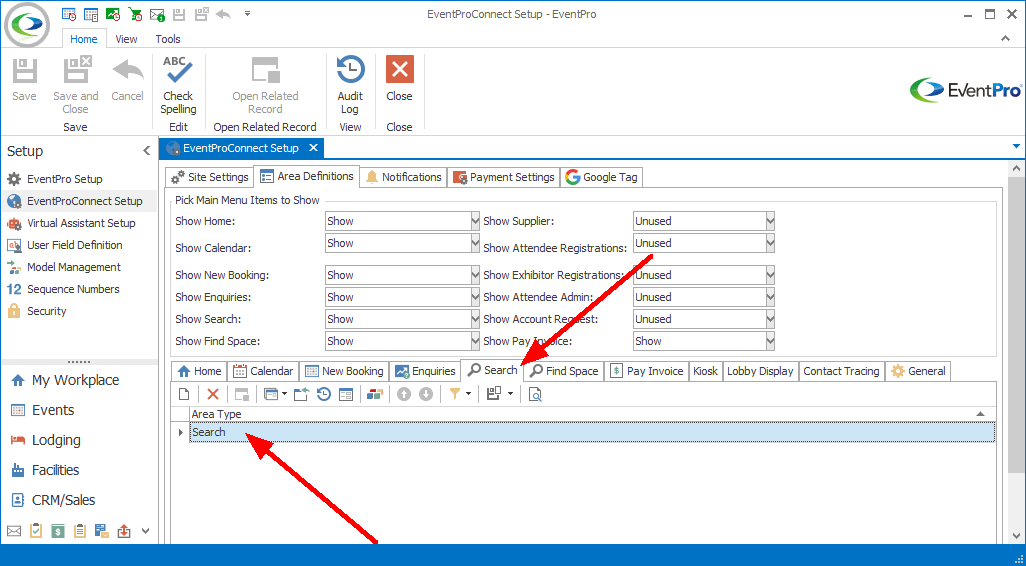This screenshot has width=1026, height=566.
Task: Click the green shopping cart quick access icon
Action: click(135, 13)
